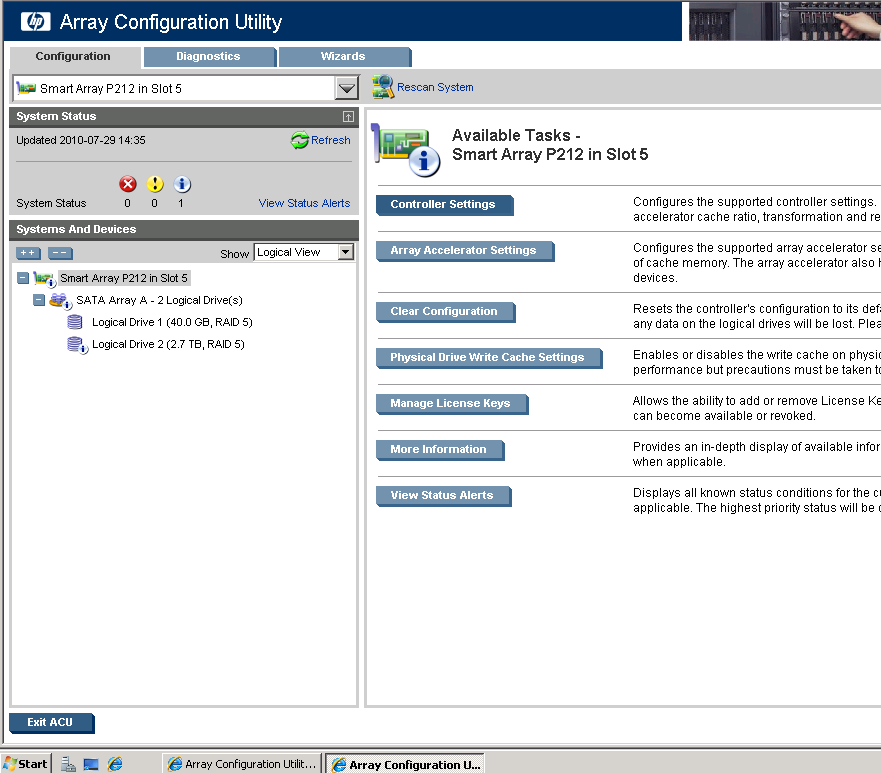Click the Clear Configuration button

445,312
